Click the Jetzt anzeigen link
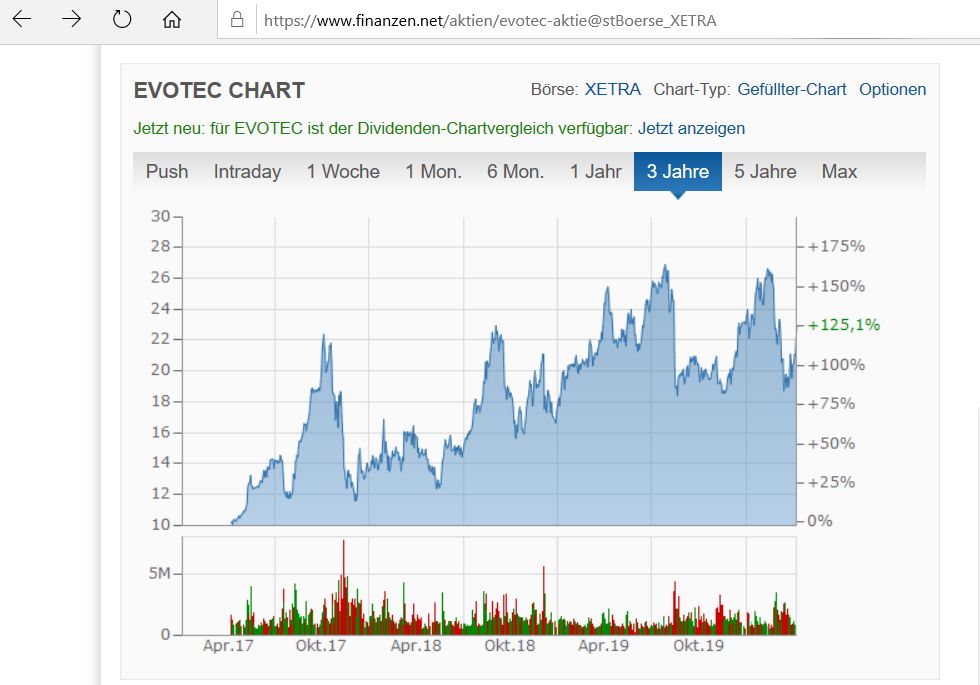 [x=691, y=128]
